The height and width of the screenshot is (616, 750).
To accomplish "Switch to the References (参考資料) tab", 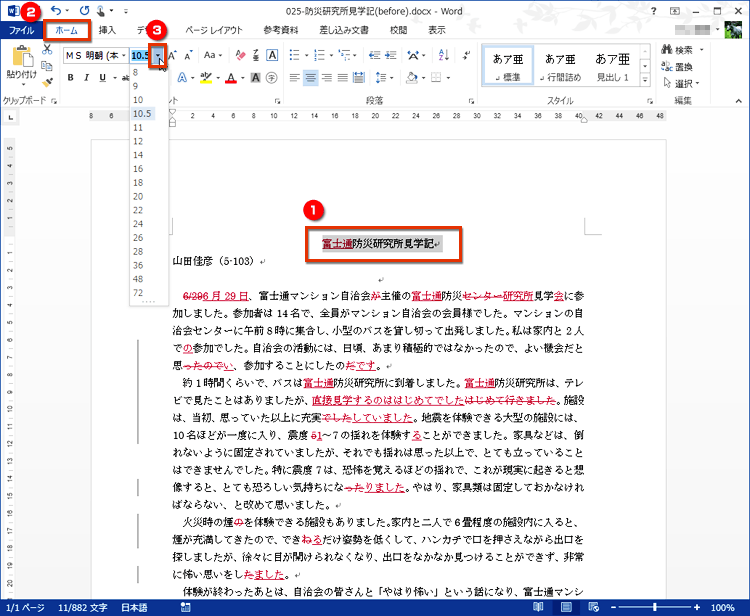I will click(281, 30).
